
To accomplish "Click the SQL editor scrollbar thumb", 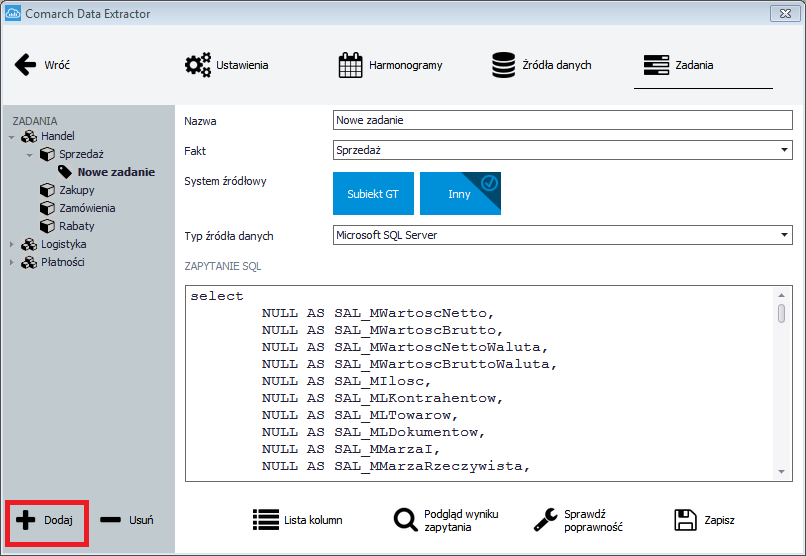I will tap(781, 313).
